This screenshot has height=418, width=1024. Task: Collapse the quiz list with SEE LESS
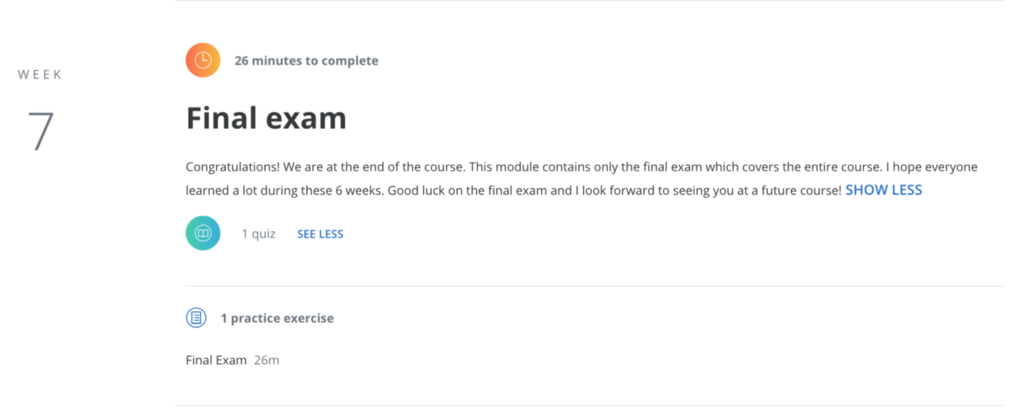[x=320, y=234]
